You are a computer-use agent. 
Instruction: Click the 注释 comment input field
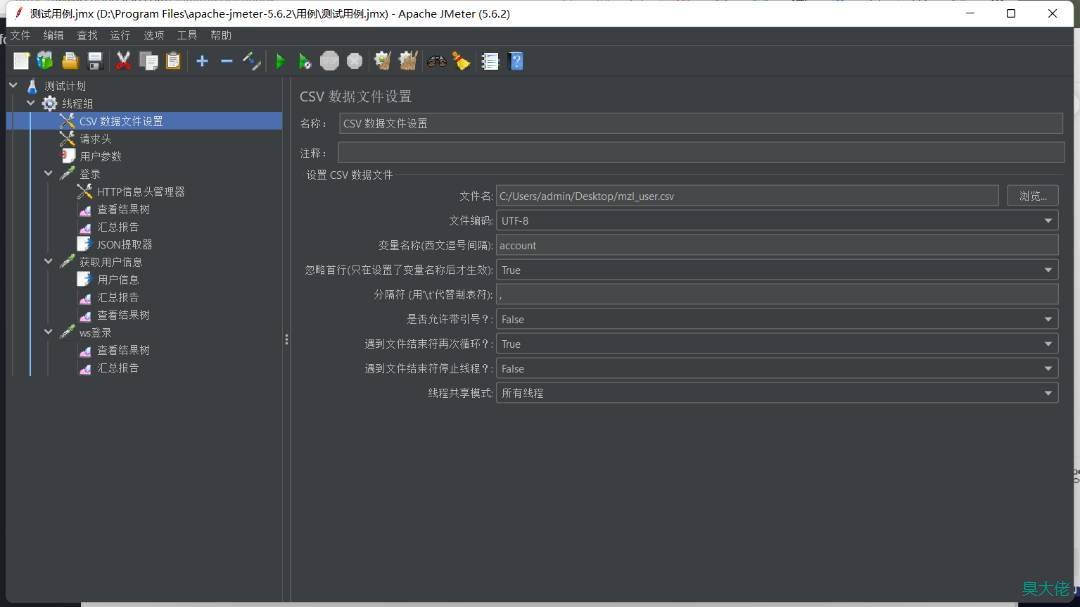(700, 153)
